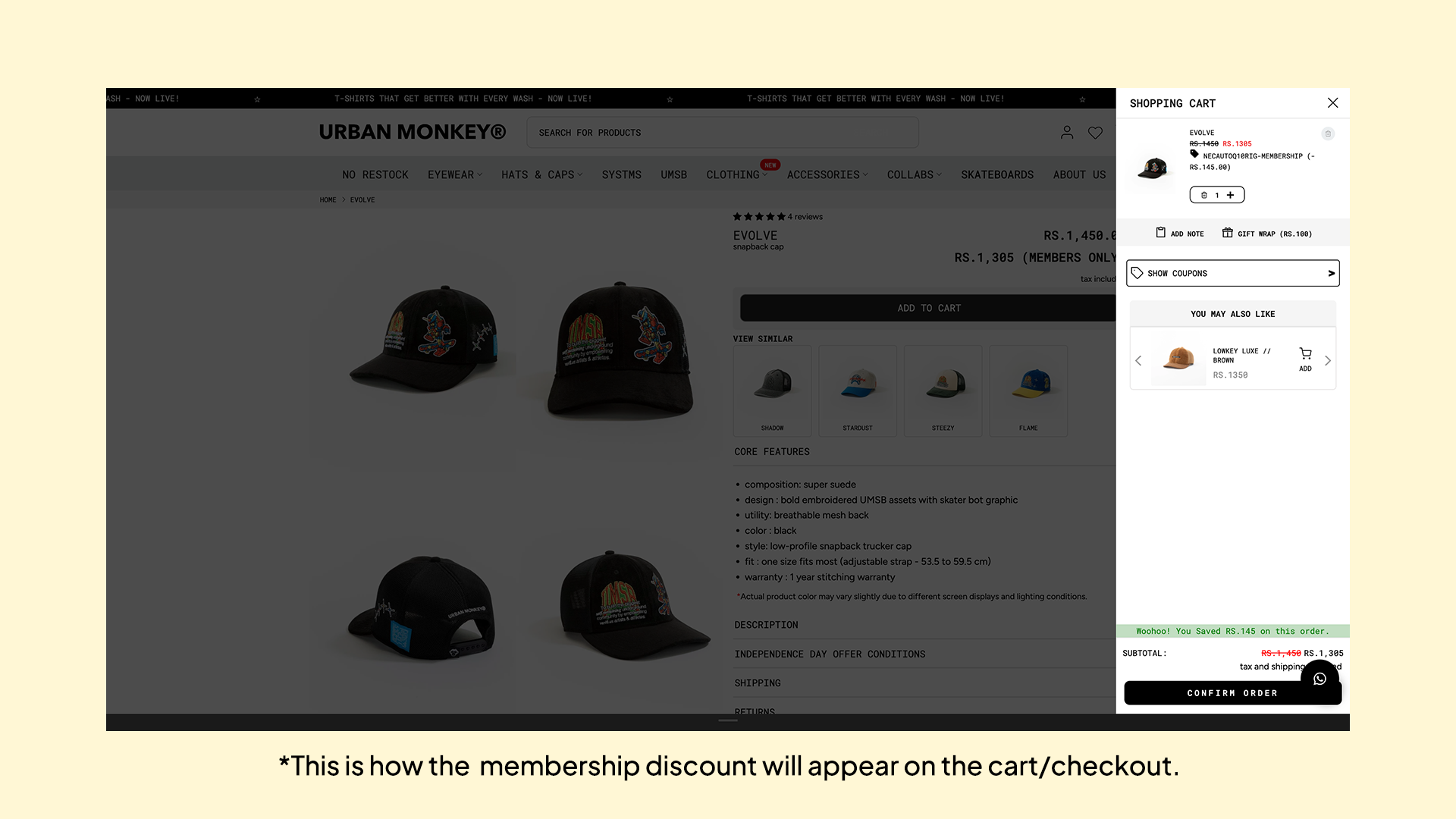Add Lowkey Luxe Brown to cart
The width and height of the screenshot is (1456, 819).
(1305, 359)
